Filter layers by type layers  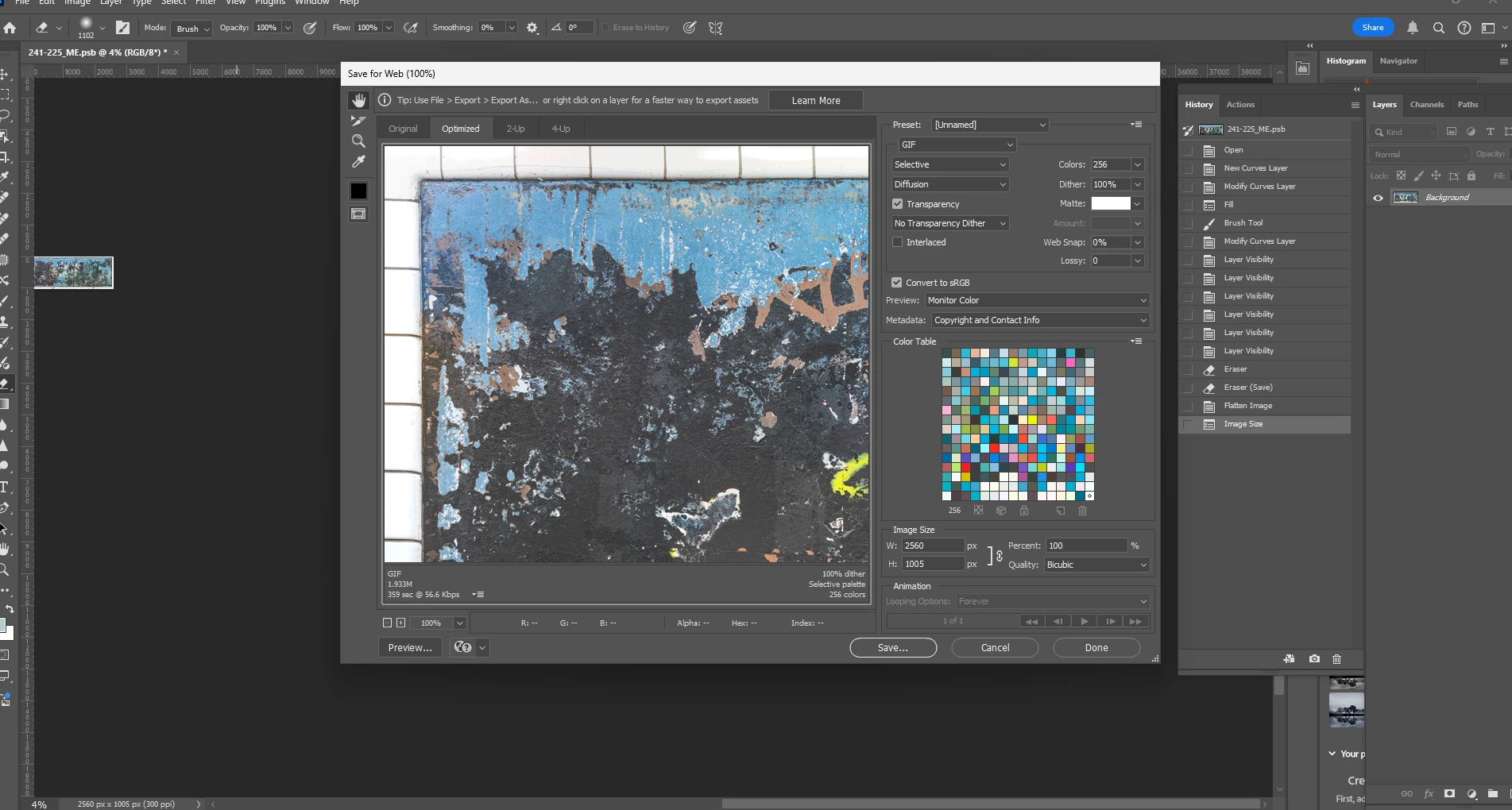click(1490, 132)
